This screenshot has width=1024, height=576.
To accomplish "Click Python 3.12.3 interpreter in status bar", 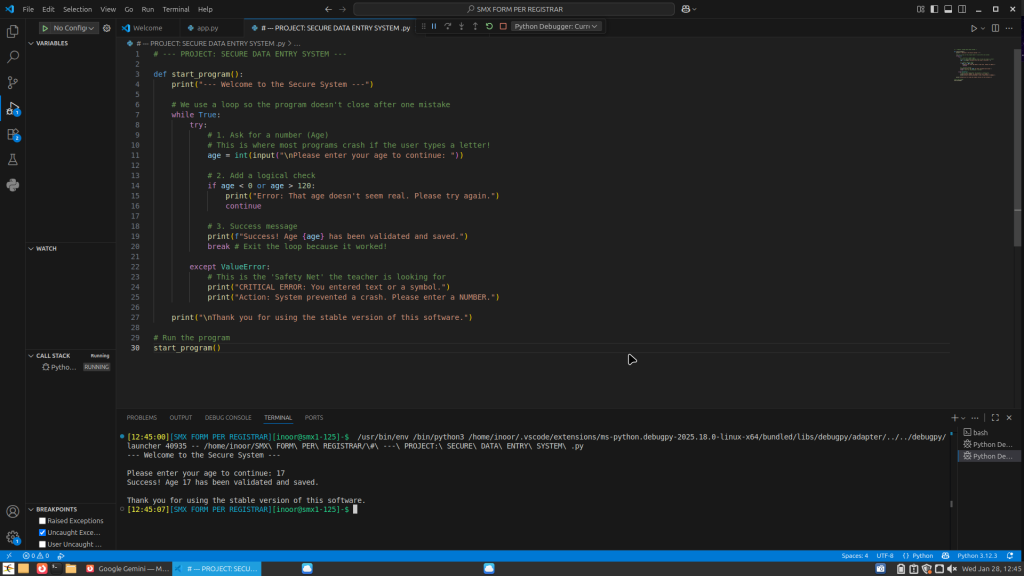I will (979, 555).
